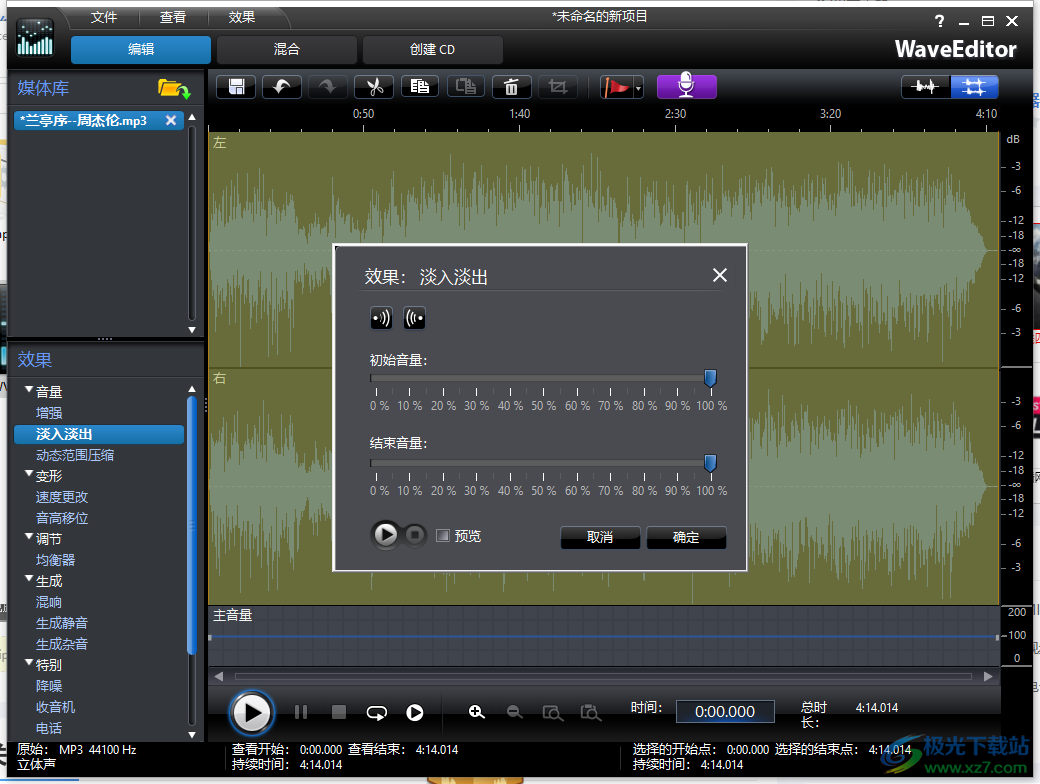This screenshot has width=1040, height=784.
Task: Click the Undo arrow icon
Action: pos(281,87)
